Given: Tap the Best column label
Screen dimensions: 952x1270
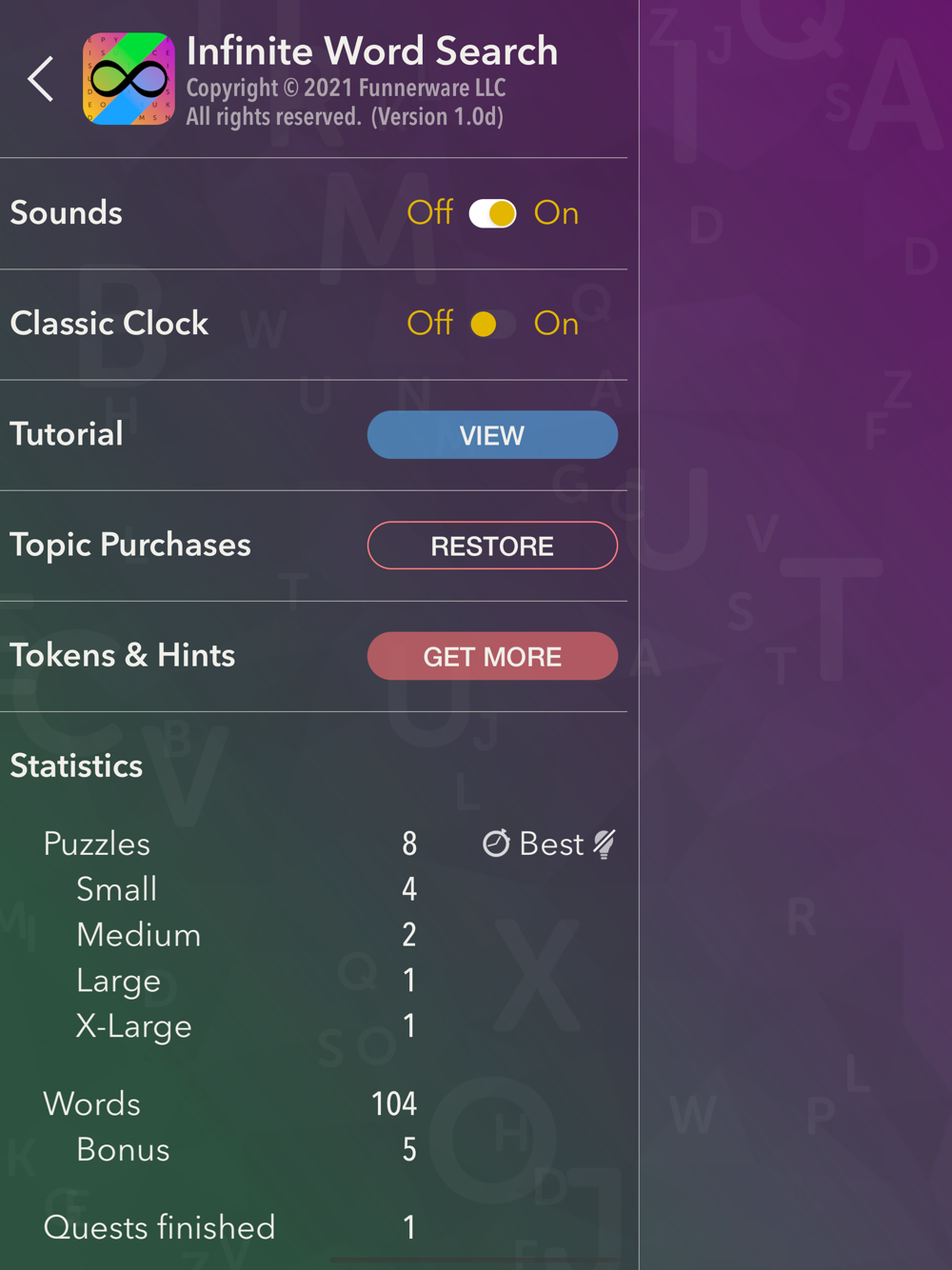Looking at the screenshot, I should 551,843.
